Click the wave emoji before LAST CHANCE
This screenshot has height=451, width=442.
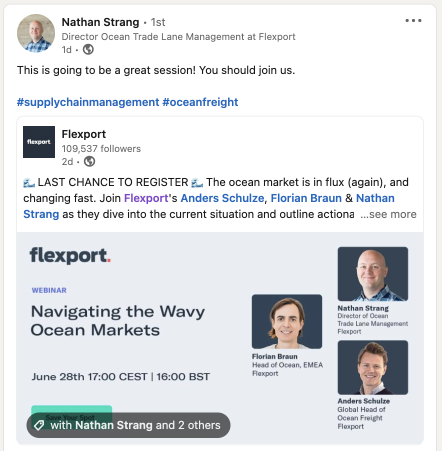(29, 183)
